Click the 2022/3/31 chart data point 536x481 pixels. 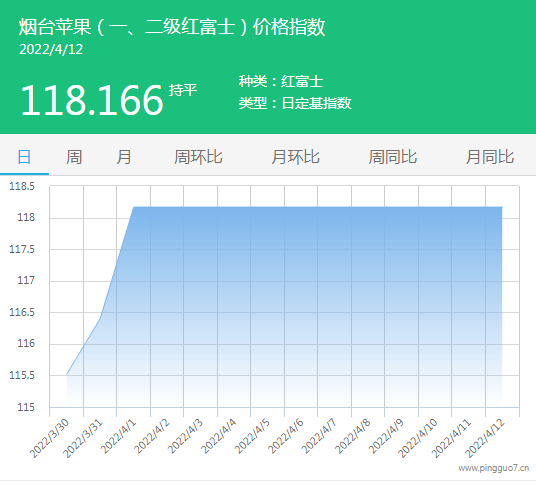point(100,318)
